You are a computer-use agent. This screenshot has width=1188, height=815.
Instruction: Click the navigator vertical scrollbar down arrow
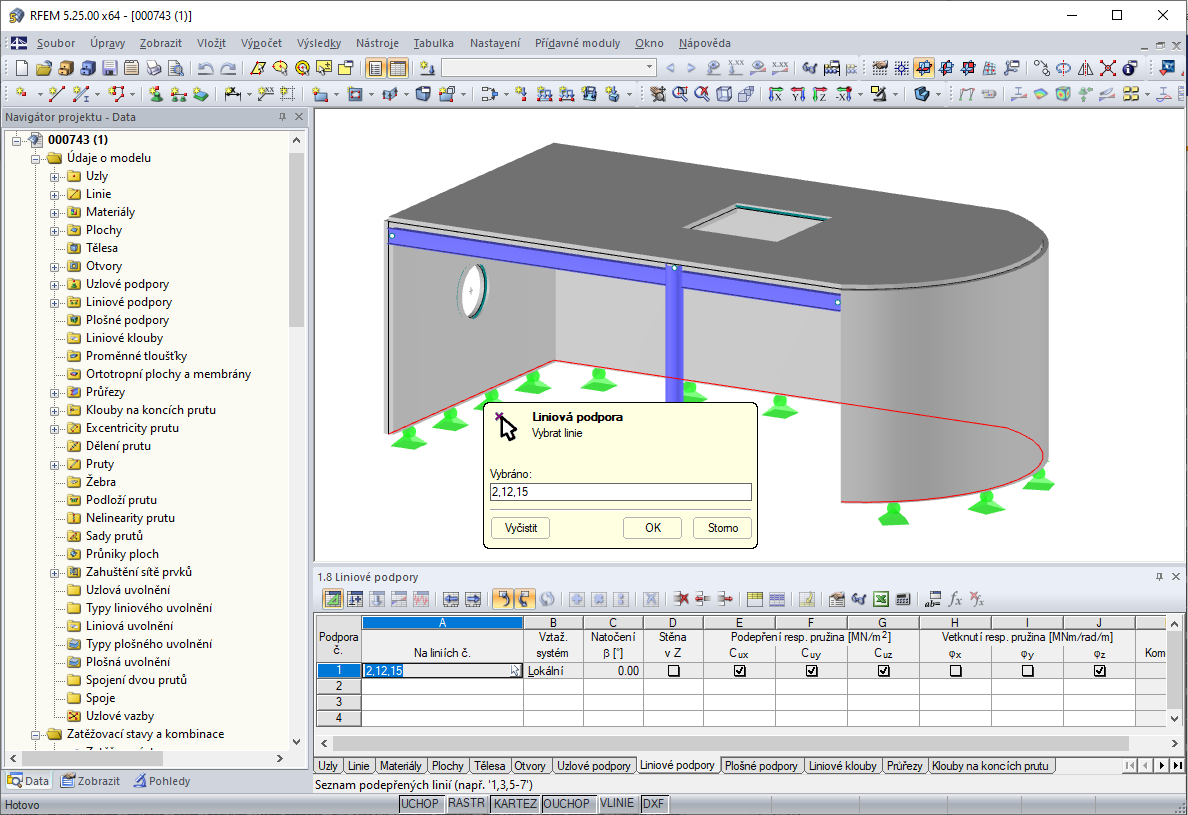tap(296, 742)
